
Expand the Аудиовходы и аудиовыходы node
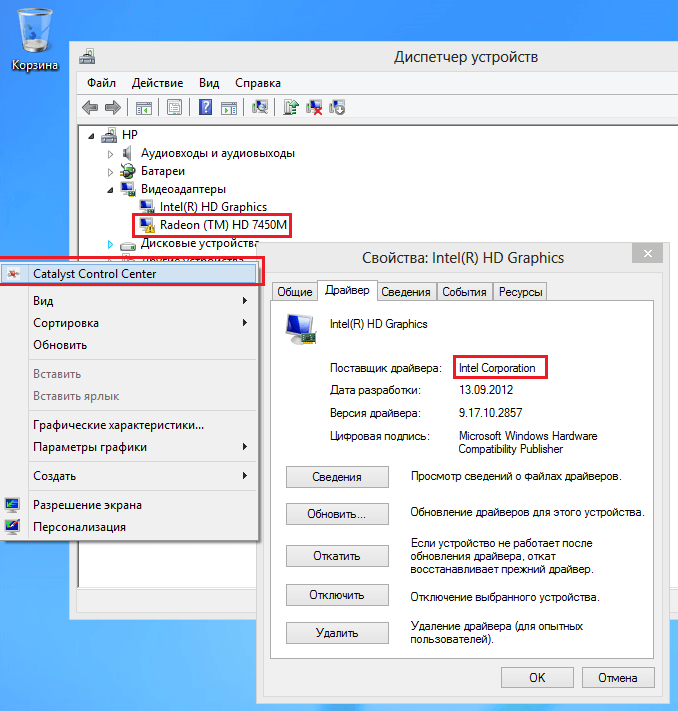(x=110, y=154)
